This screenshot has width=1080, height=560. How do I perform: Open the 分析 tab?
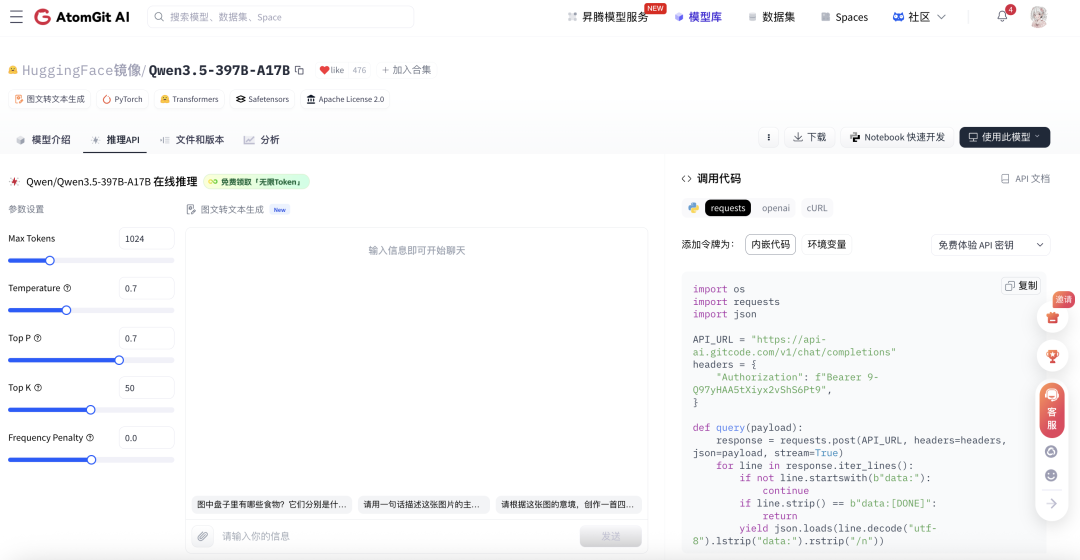tap(261, 139)
